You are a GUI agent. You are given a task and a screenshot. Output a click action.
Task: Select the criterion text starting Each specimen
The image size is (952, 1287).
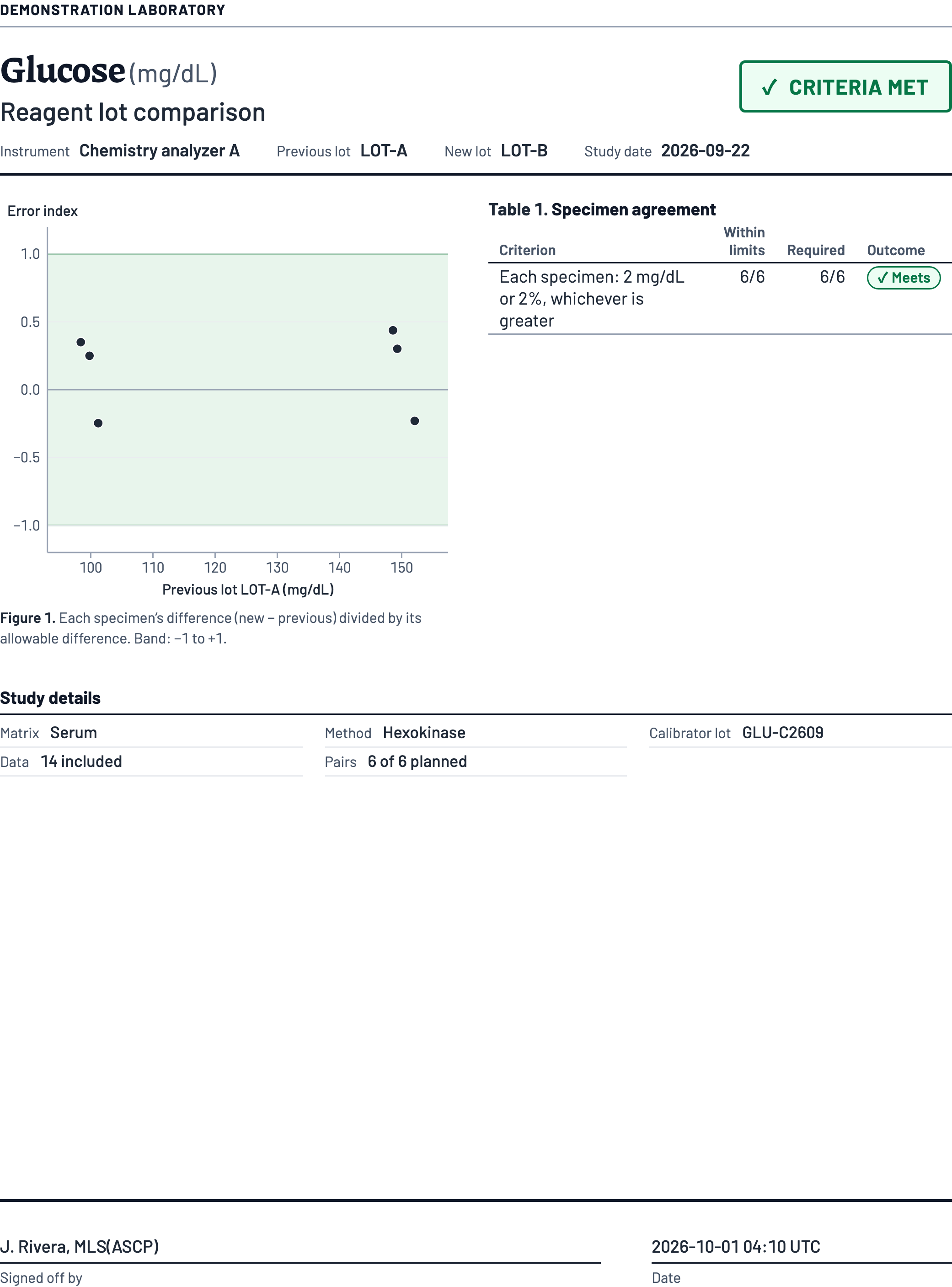pos(592,299)
